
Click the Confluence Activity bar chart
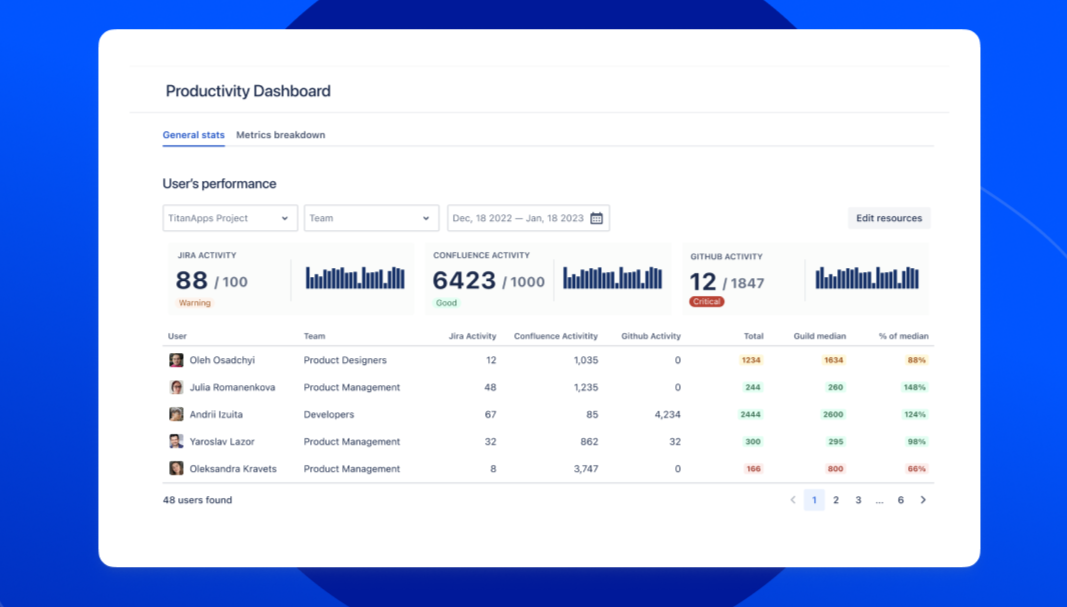612,278
